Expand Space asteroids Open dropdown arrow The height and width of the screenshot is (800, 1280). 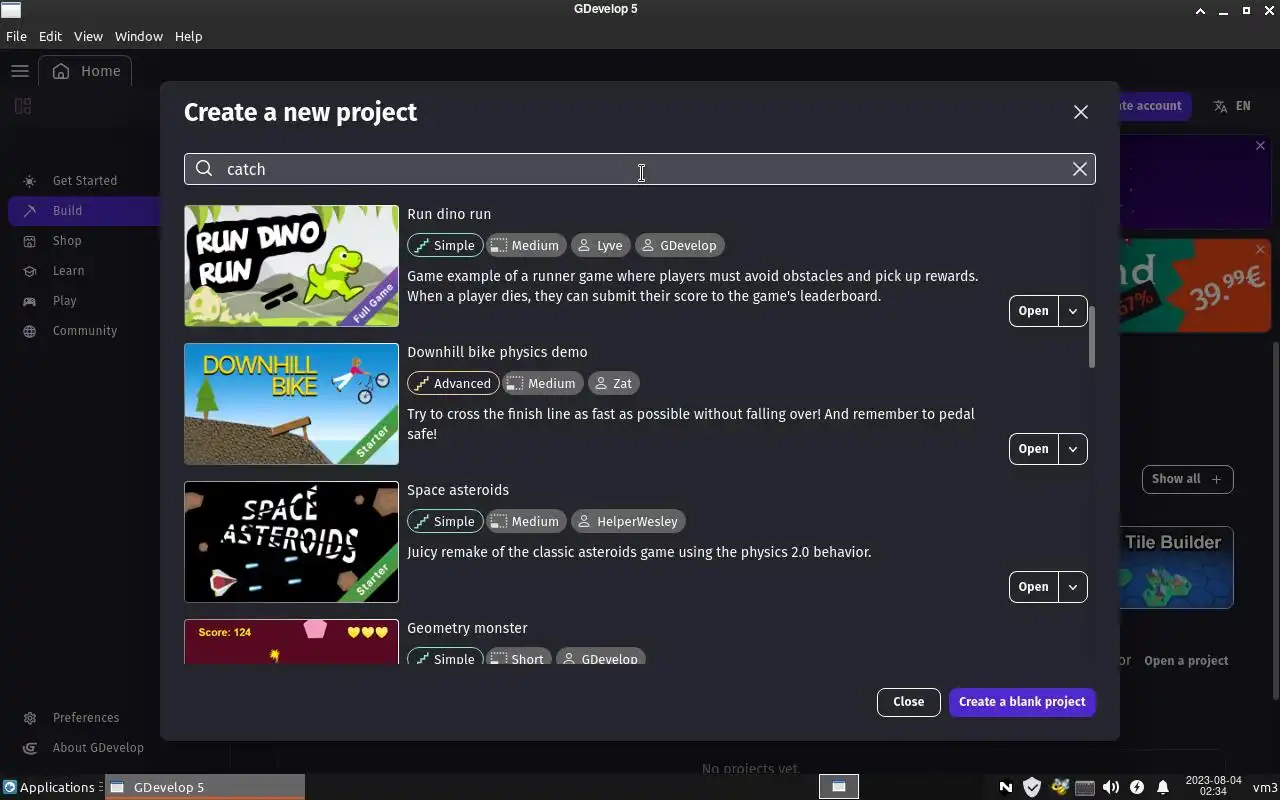point(1073,587)
